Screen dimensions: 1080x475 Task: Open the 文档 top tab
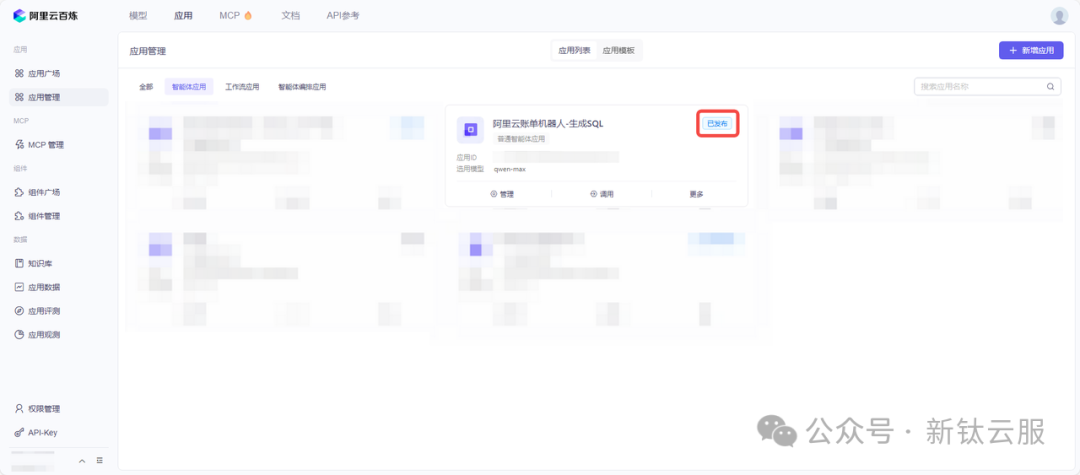pyautogui.click(x=291, y=16)
